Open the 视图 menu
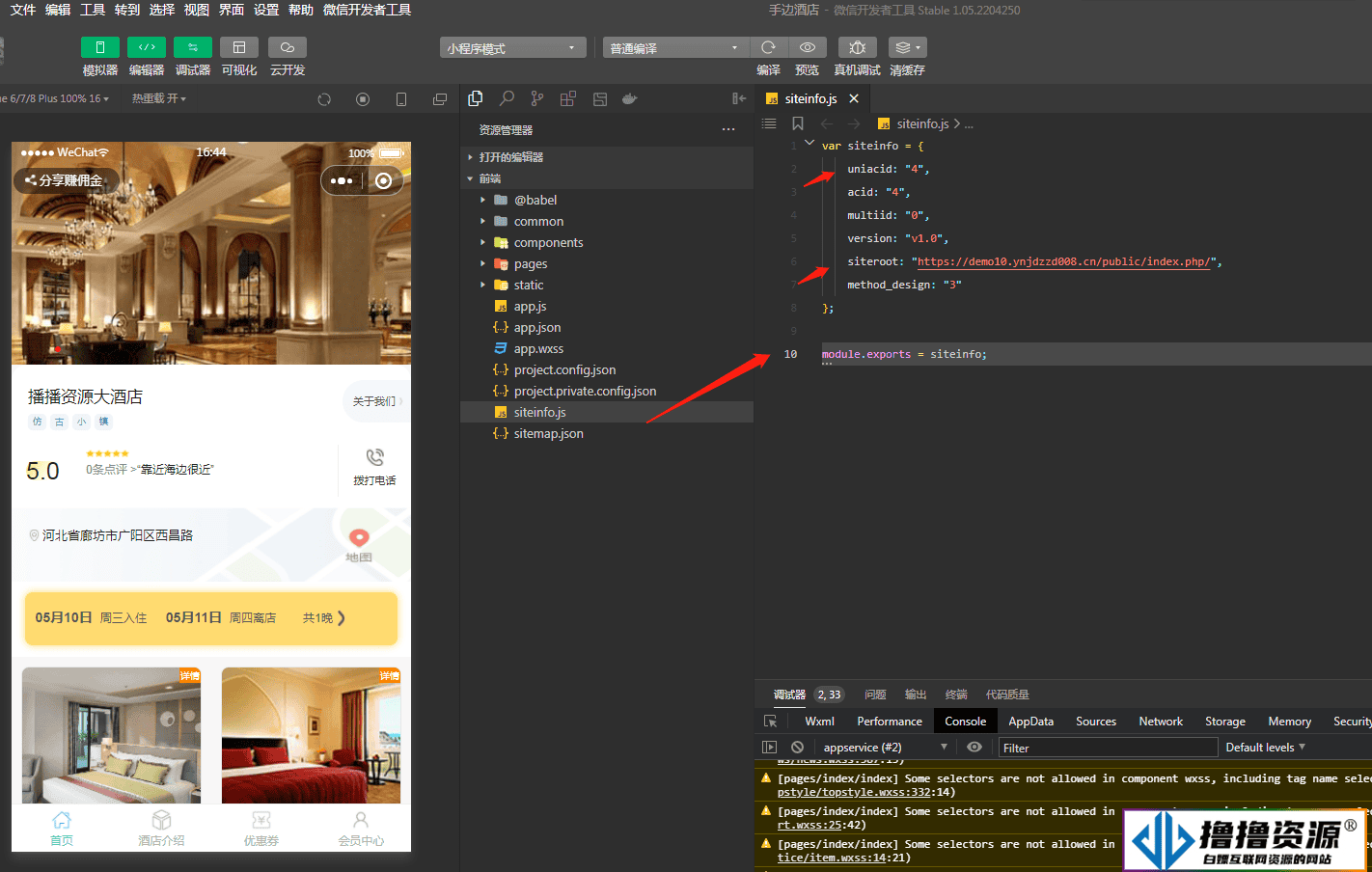Screen dimensions: 1372x872 coord(197,10)
